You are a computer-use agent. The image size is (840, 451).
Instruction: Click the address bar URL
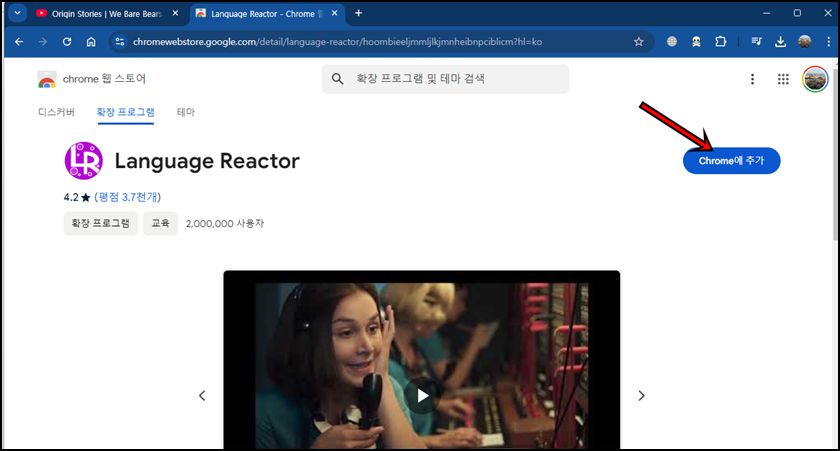(x=338, y=42)
